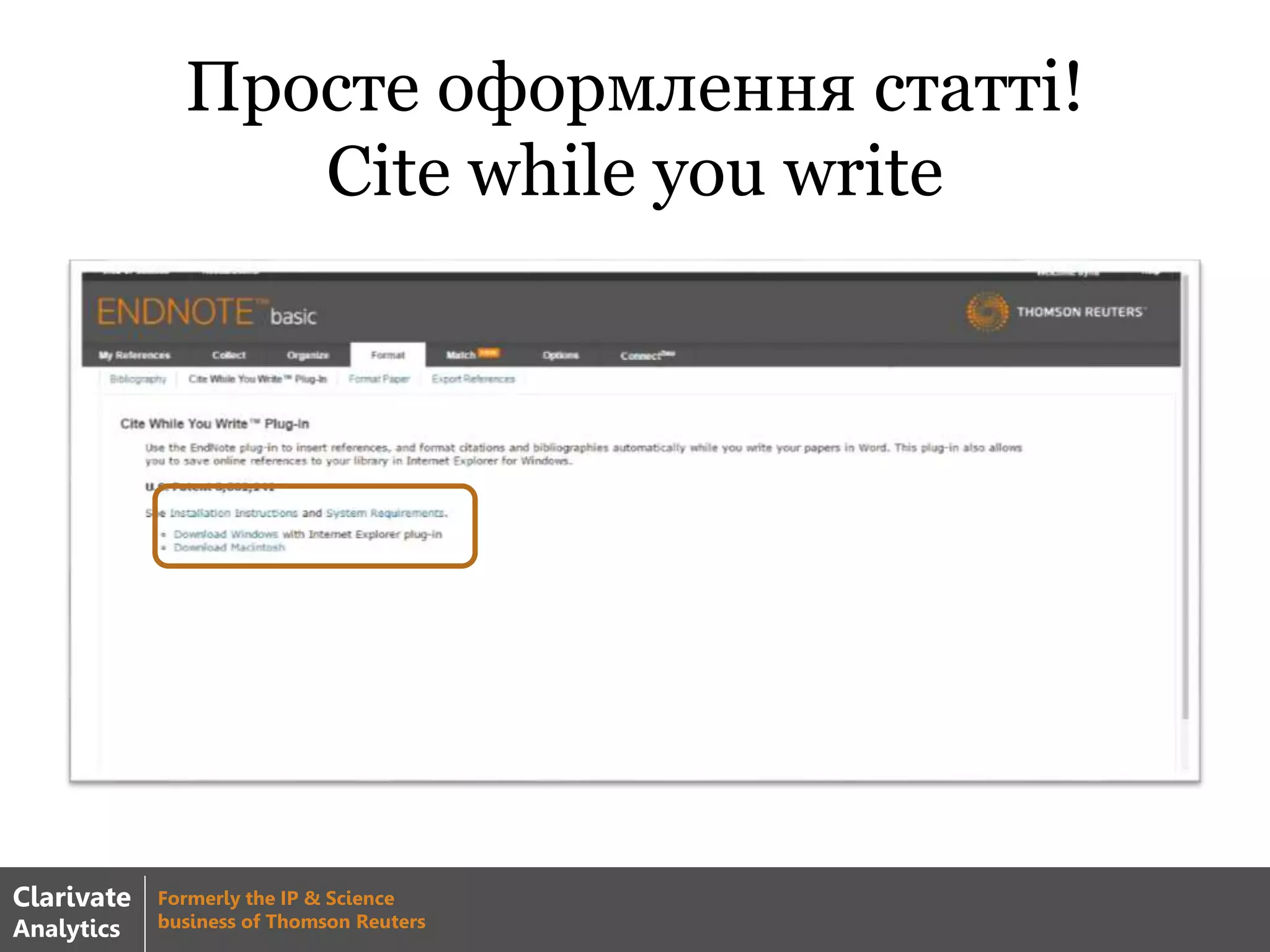The image size is (1270, 952).
Task: Open the Bibliography sub-tab
Action: tap(138, 379)
